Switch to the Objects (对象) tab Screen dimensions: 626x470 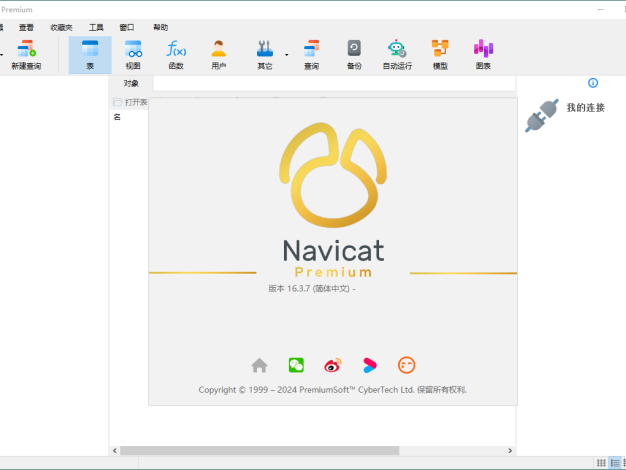131,83
